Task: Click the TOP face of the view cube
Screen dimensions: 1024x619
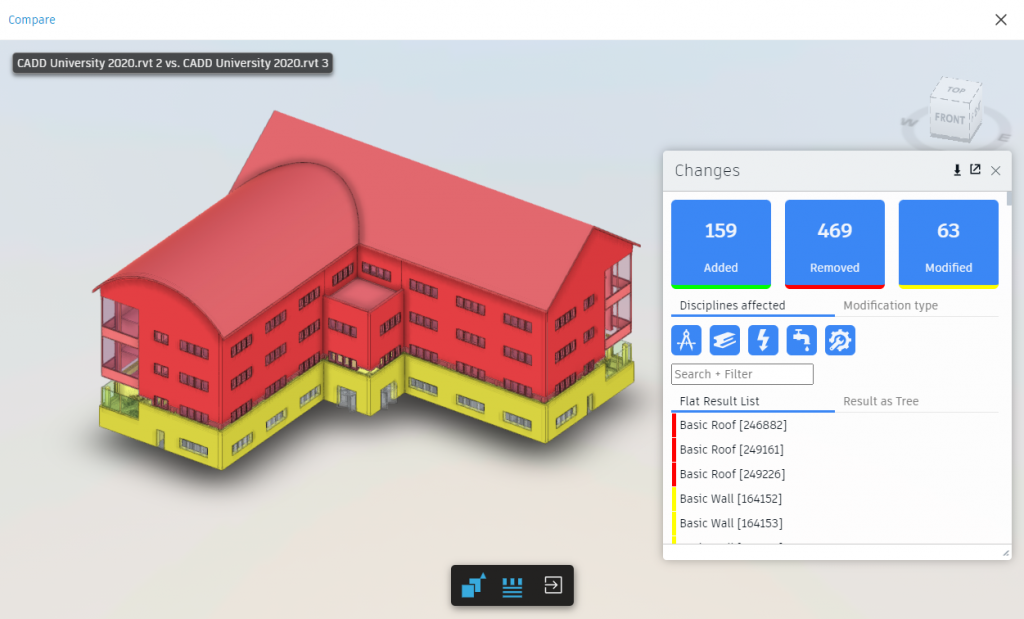Action: click(957, 89)
